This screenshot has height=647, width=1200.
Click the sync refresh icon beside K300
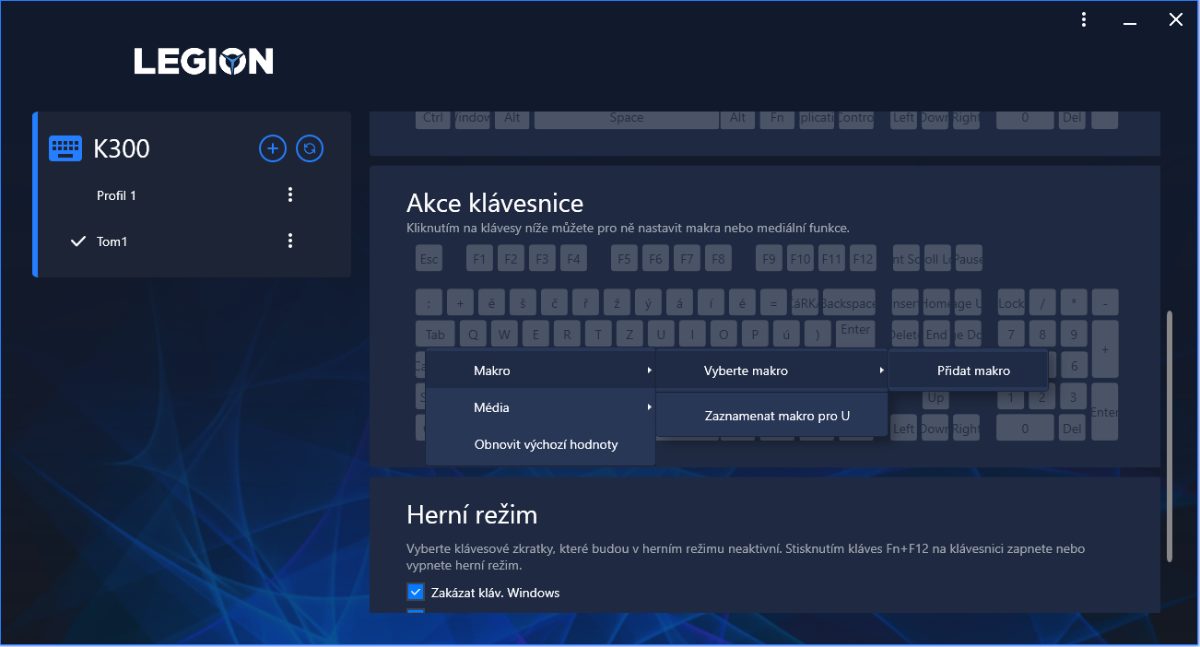[x=310, y=149]
